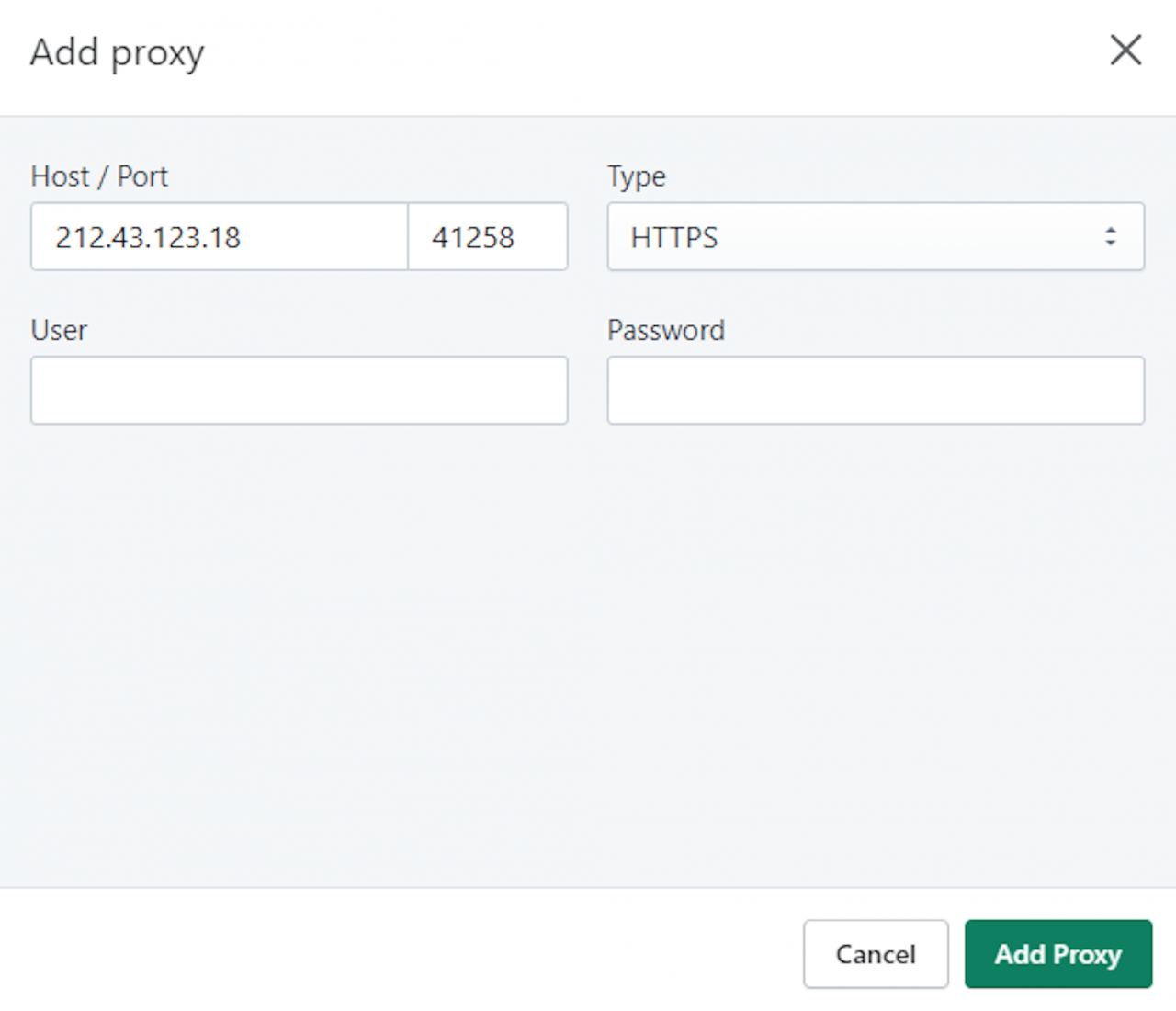1176x1011 pixels.
Task: Click the User label above its field
Action: click(x=59, y=330)
